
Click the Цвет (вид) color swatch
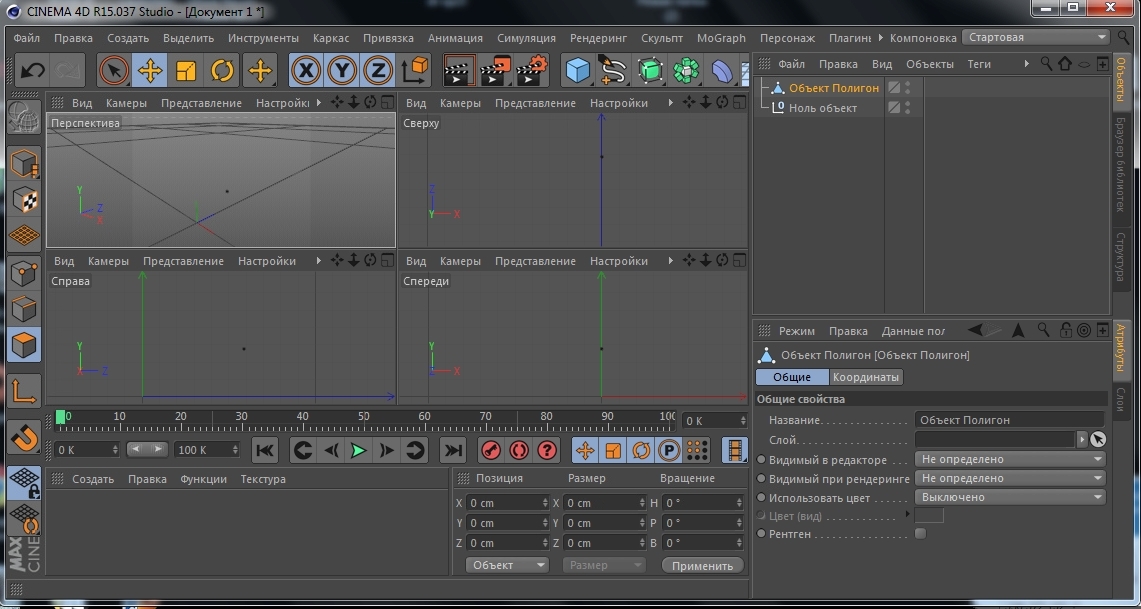click(929, 516)
